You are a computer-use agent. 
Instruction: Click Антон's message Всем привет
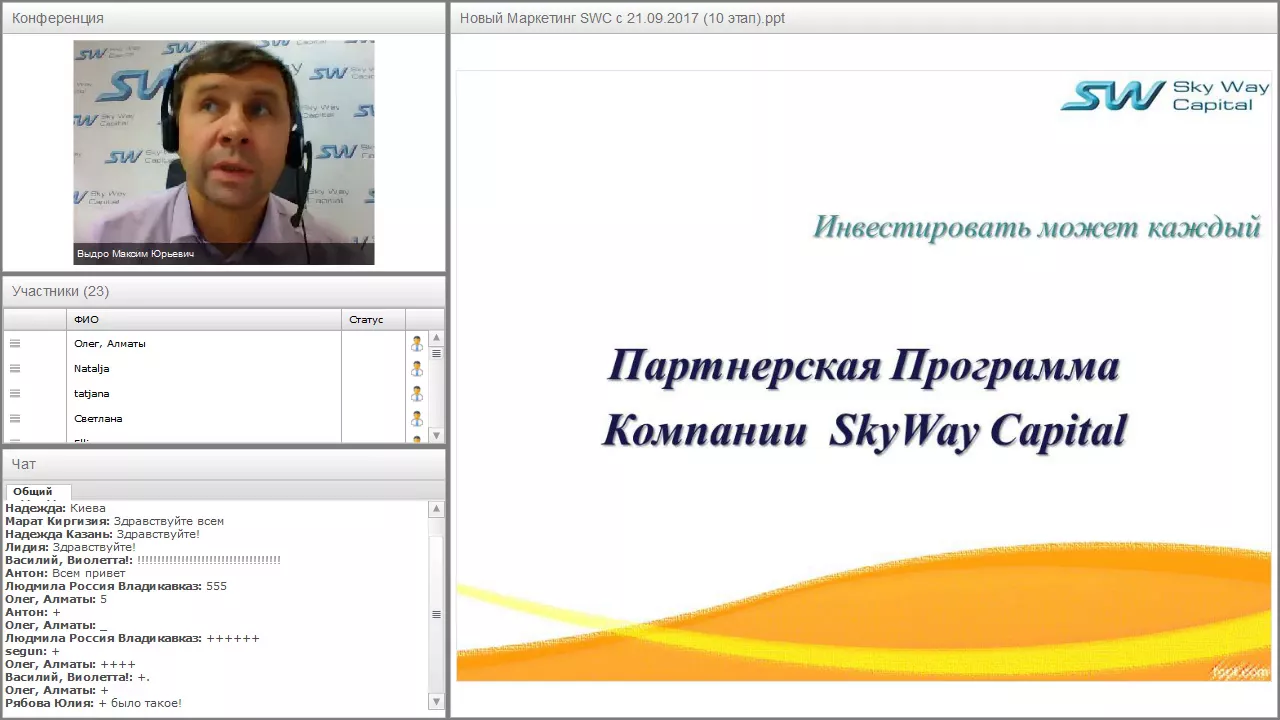coord(65,573)
